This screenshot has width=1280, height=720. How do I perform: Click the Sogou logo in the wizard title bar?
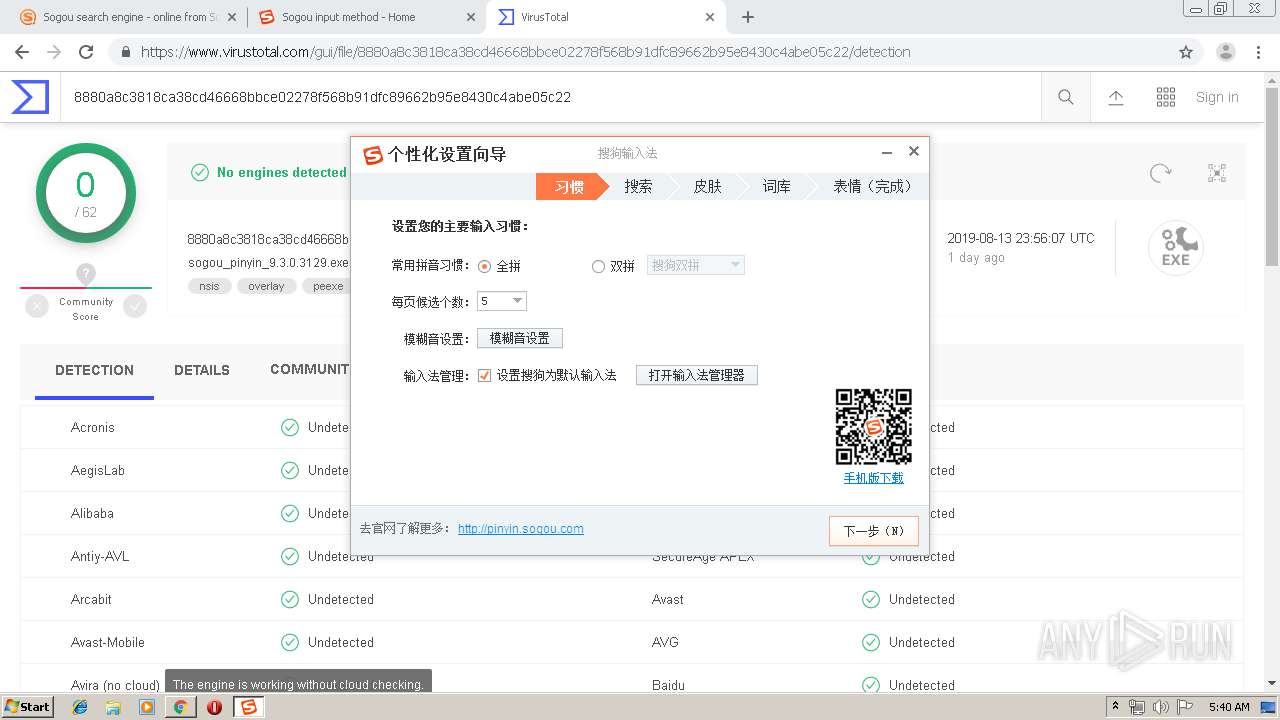click(373, 154)
